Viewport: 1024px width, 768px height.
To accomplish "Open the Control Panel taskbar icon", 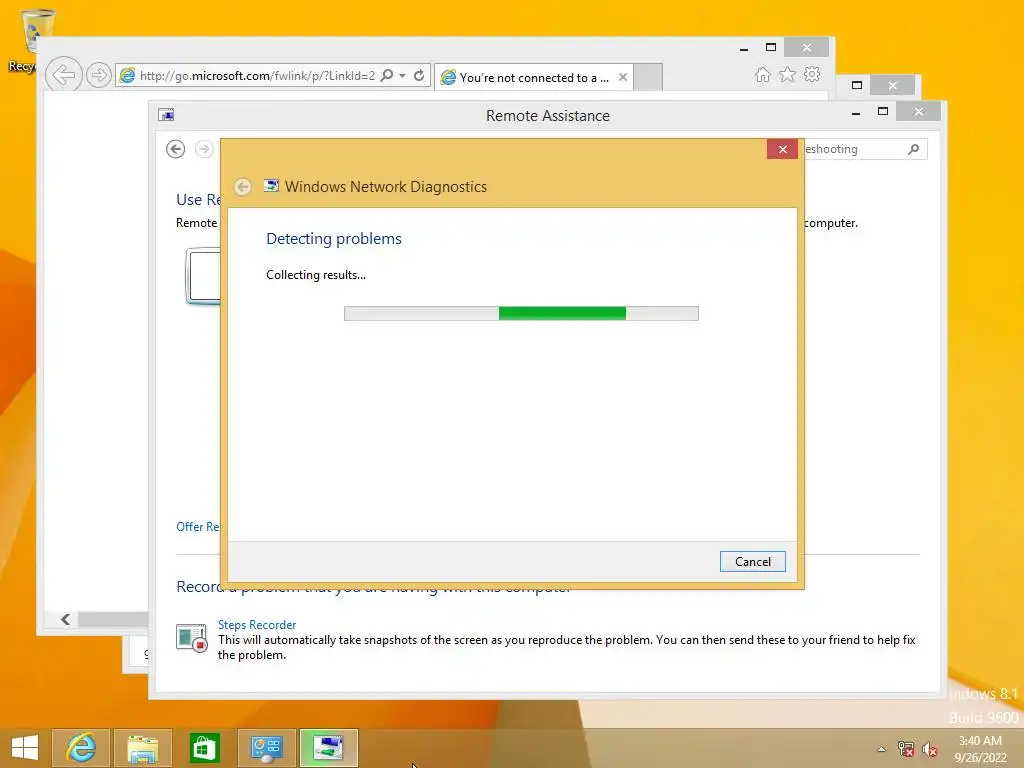I will 266,748.
